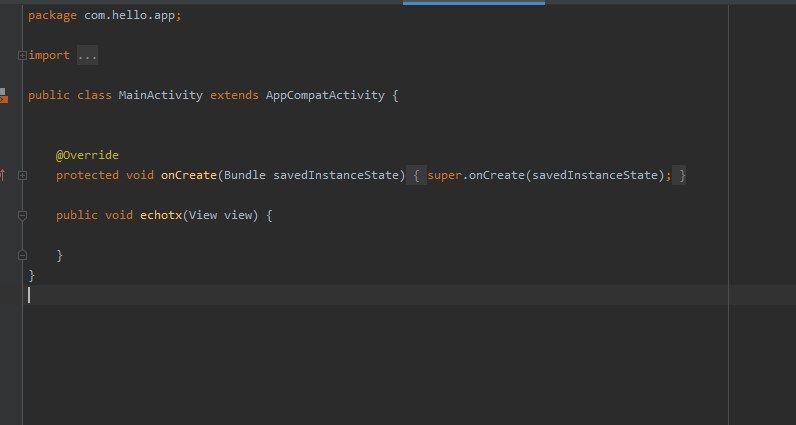
Task: Click the '@Override' annotation
Action: [87, 155]
